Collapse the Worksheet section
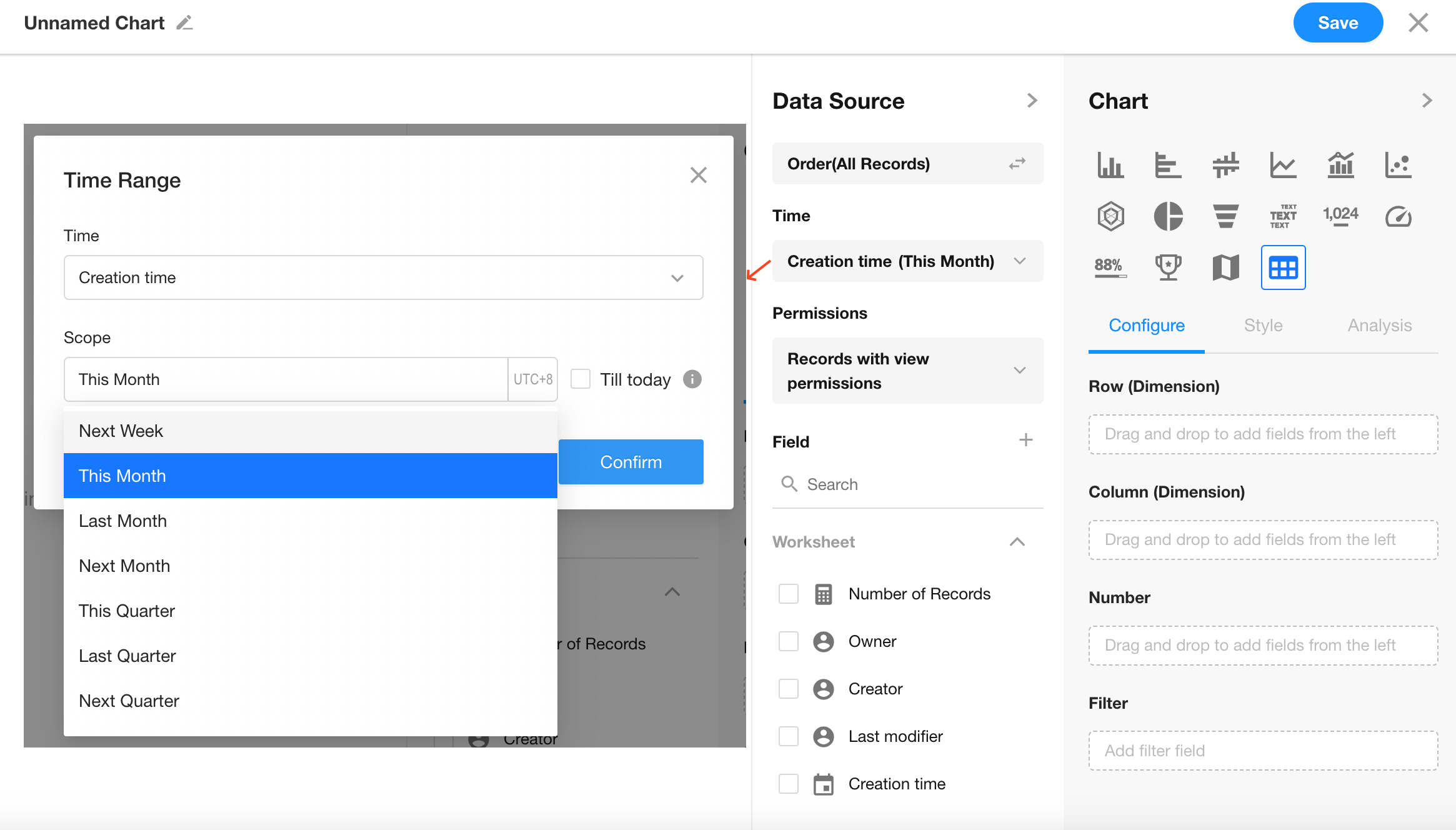 coord(1017,542)
